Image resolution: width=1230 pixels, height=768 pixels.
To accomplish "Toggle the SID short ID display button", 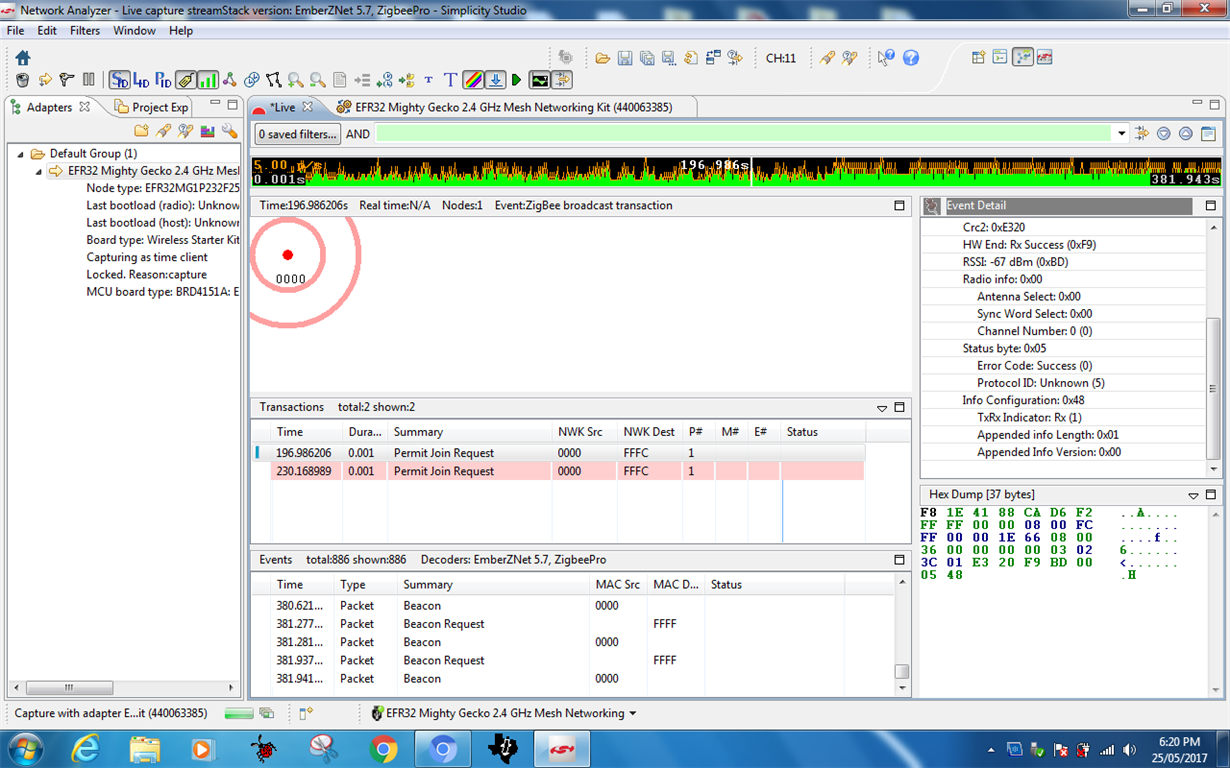I will (x=120, y=80).
